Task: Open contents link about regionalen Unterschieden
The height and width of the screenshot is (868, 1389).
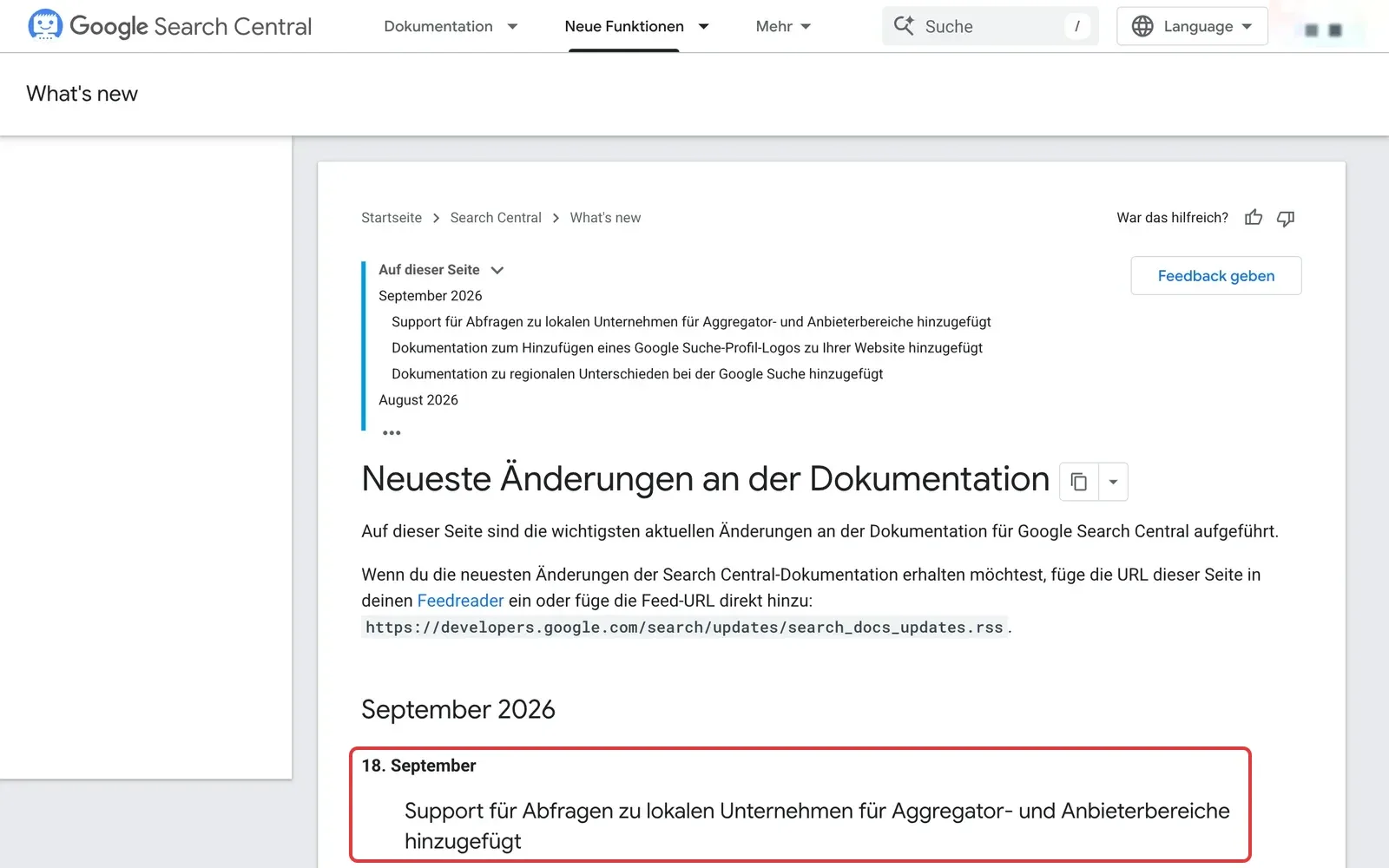Action: pyautogui.click(x=637, y=374)
